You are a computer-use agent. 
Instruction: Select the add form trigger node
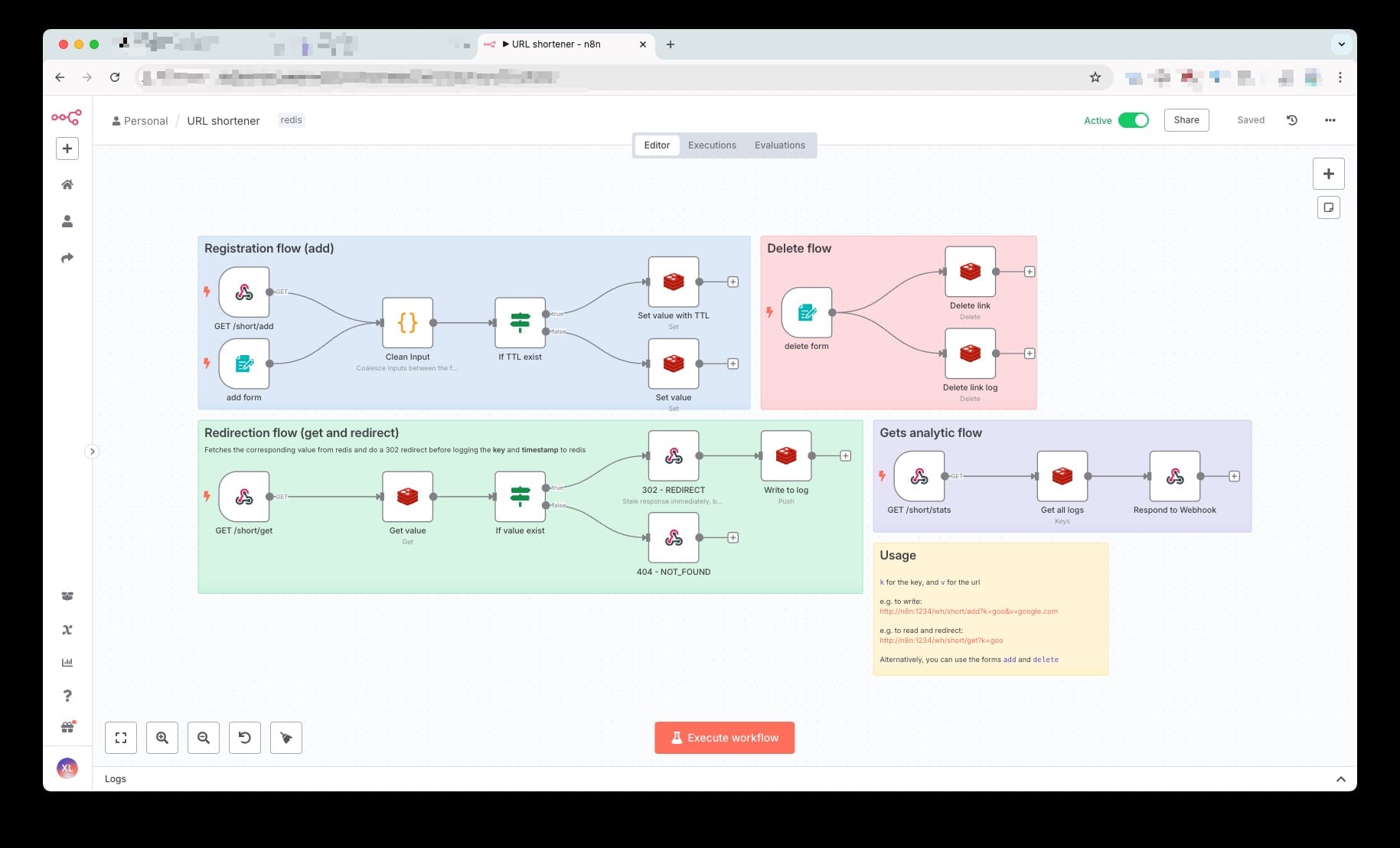click(x=244, y=364)
